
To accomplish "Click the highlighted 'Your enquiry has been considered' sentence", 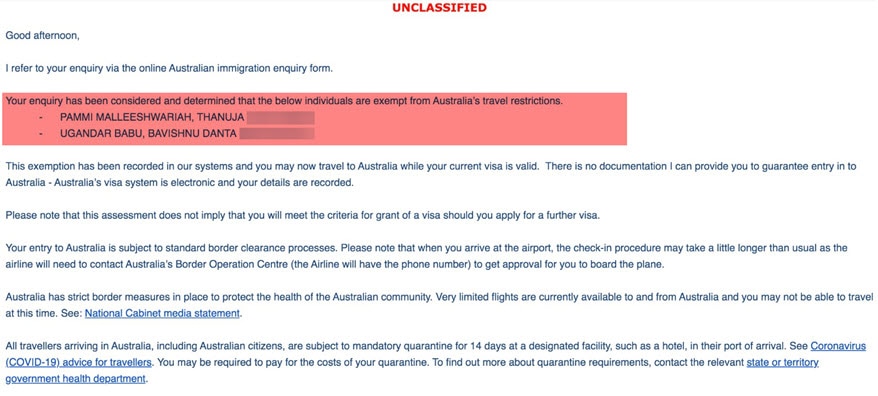I will click(284, 101).
